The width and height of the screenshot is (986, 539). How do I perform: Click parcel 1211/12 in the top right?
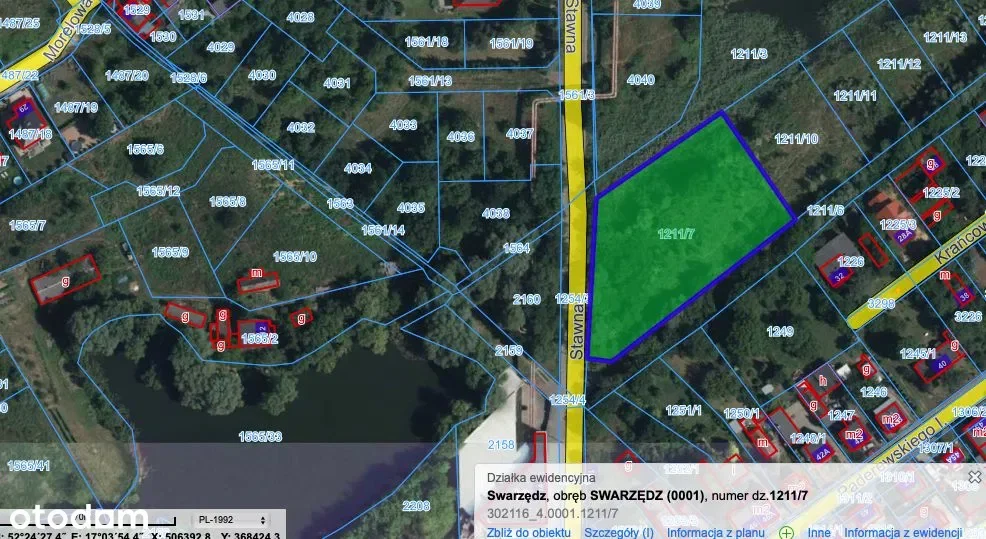(898, 64)
